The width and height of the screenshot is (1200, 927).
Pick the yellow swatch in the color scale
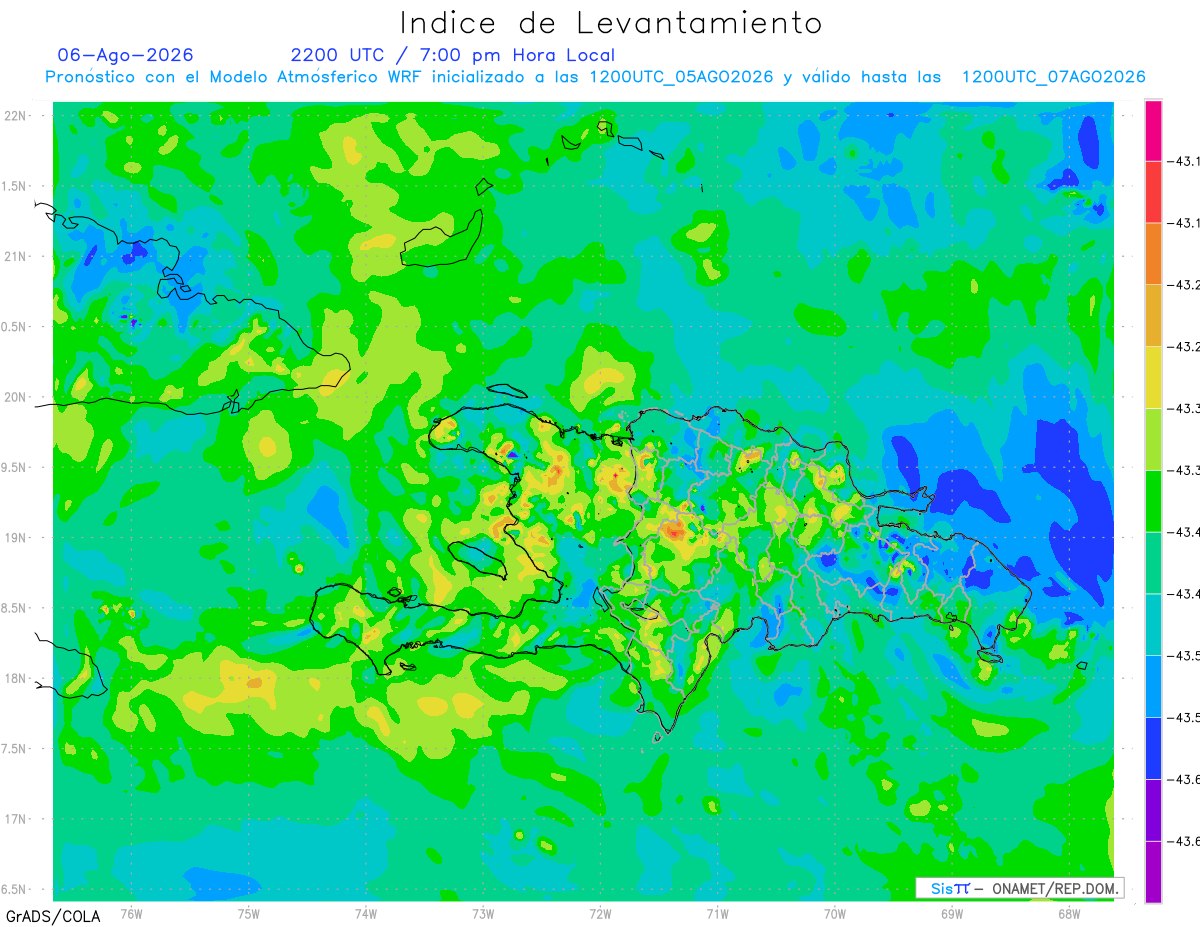point(1153,377)
